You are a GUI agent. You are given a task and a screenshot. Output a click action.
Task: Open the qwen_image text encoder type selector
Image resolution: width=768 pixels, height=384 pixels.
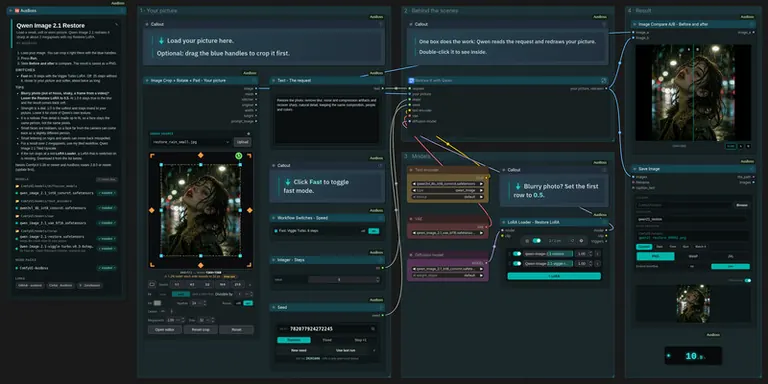click(x=448, y=190)
